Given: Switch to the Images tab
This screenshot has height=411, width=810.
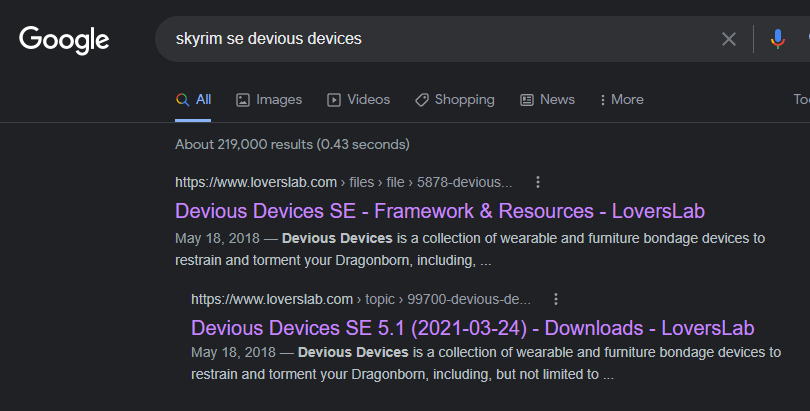Looking at the screenshot, I should [269, 100].
